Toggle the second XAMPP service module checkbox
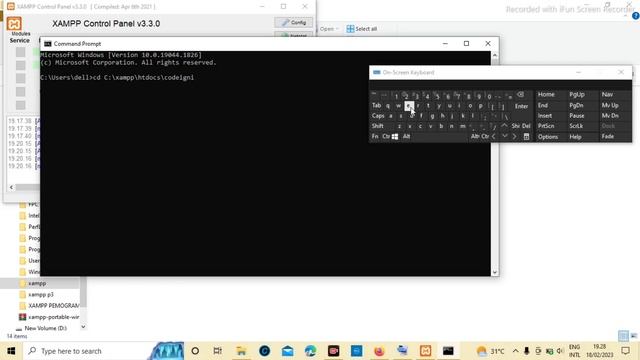Image resolution: width=640 pixels, height=360 pixels. (x=20, y=65)
